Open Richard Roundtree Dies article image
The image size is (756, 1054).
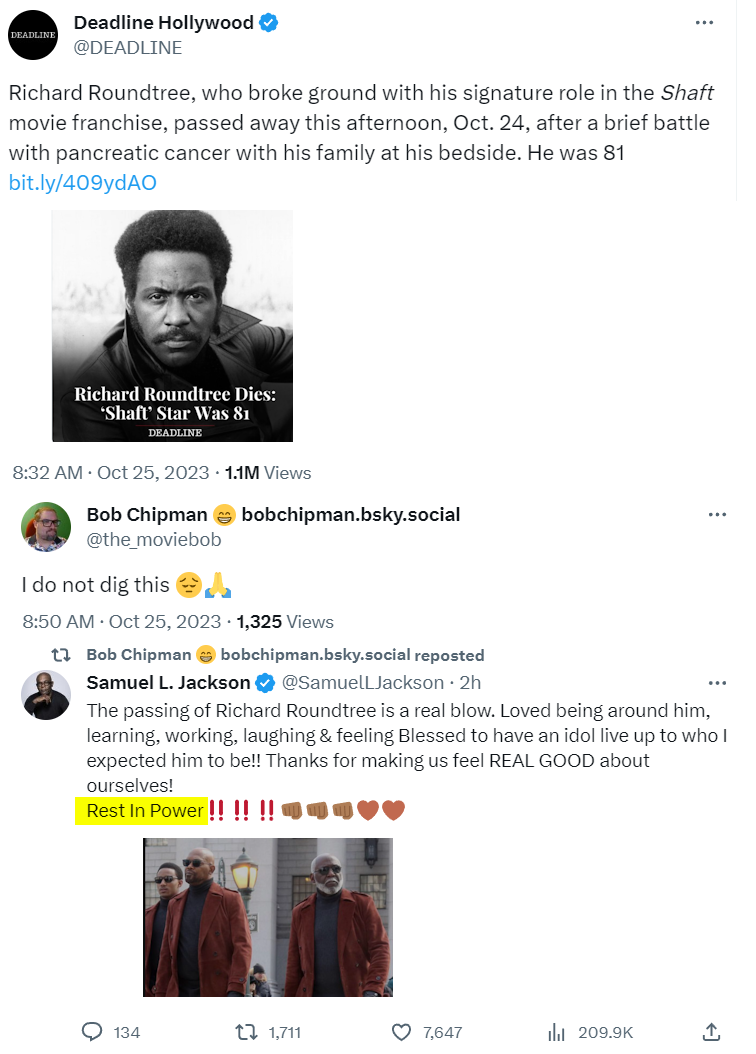click(x=172, y=325)
